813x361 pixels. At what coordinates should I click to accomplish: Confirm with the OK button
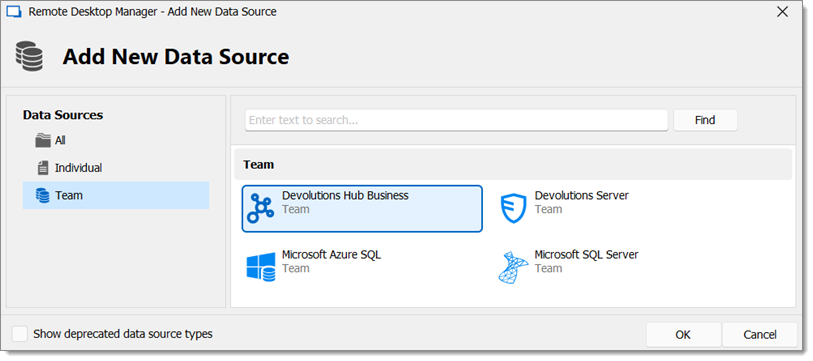click(683, 335)
